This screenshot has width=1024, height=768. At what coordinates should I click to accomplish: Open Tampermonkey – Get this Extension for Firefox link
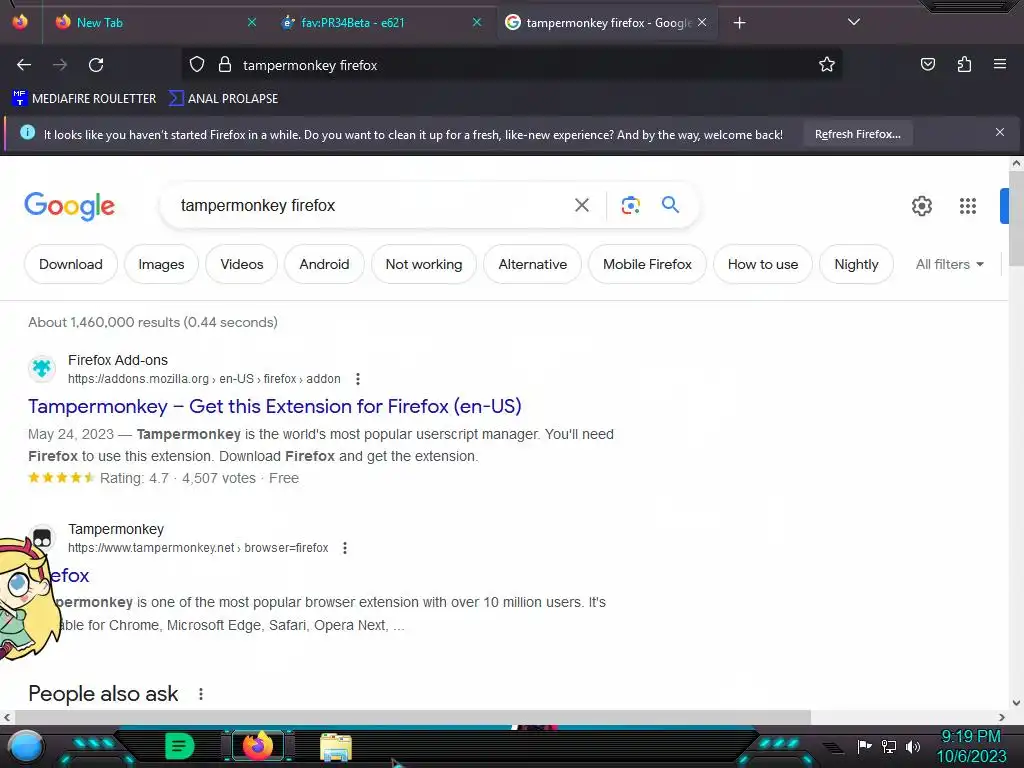(x=274, y=406)
